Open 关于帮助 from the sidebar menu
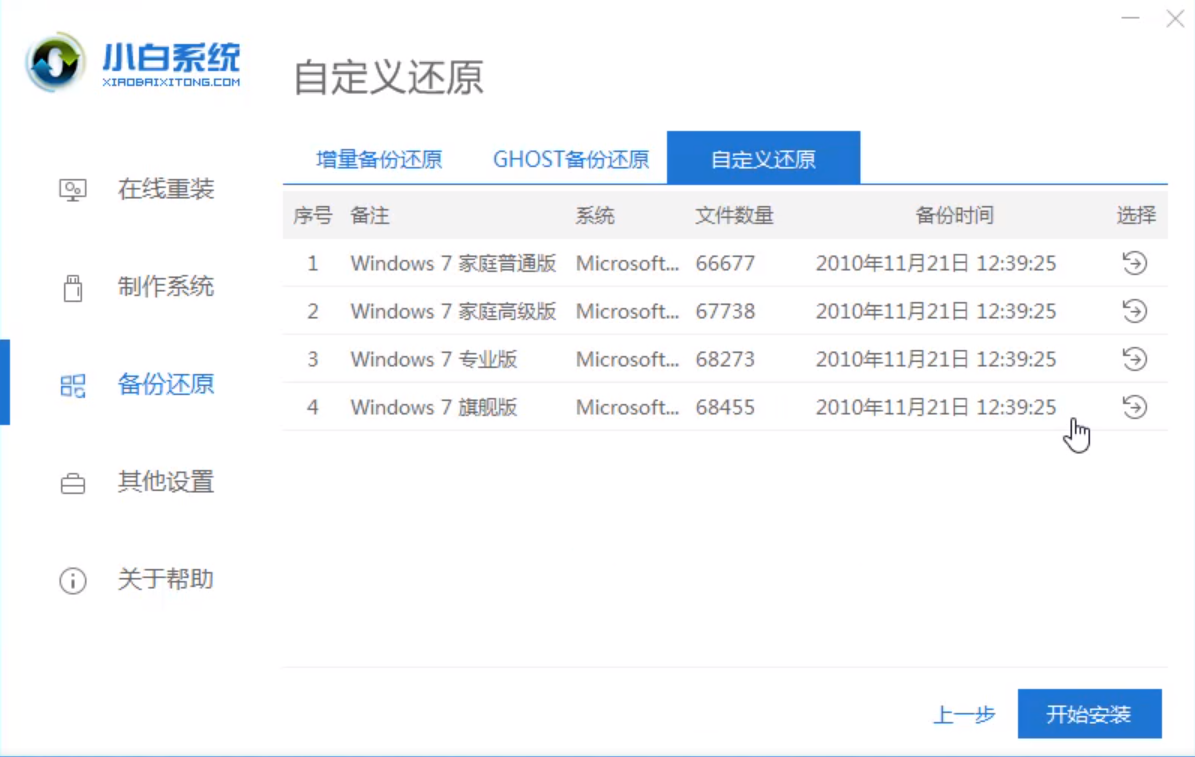The height and width of the screenshot is (757, 1195). (x=165, y=579)
